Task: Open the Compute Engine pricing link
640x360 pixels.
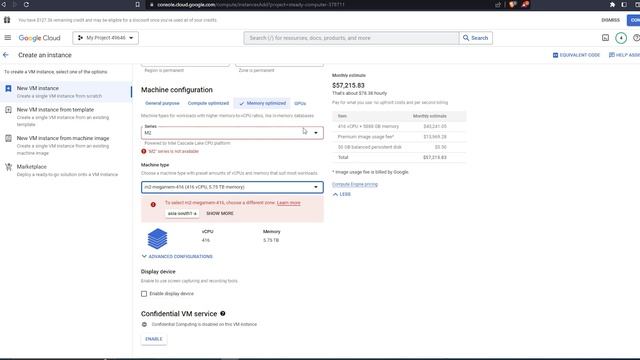Action: (355, 184)
